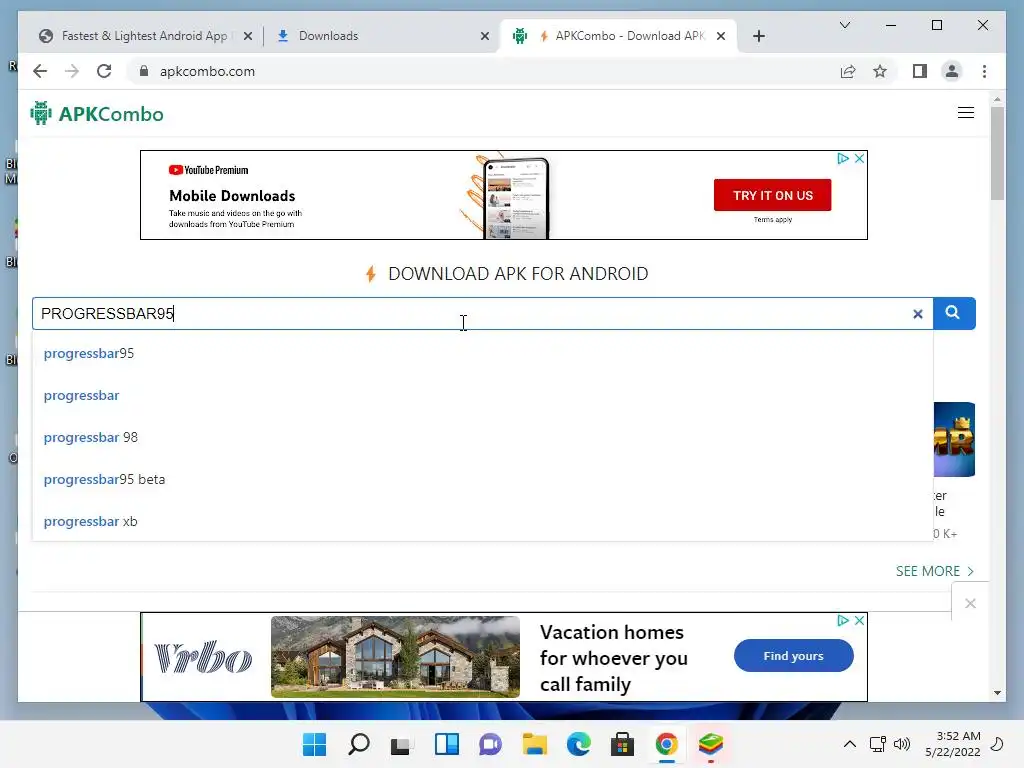The image size is (1024, 768).
Task: Click the Chrome taskbar icon
Action: coord(666,744)
